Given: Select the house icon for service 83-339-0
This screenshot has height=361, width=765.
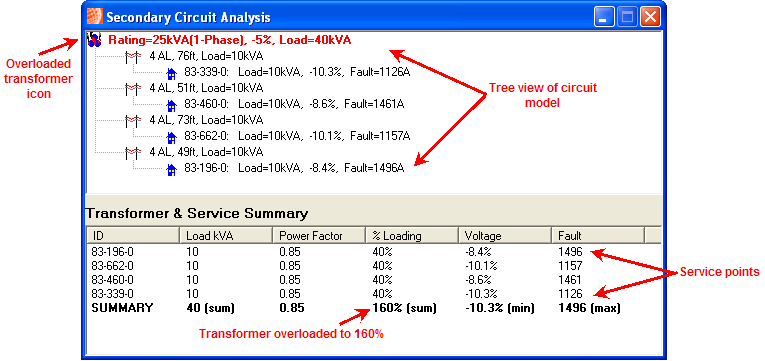Looking at the screenshot, I should point(171,73).
